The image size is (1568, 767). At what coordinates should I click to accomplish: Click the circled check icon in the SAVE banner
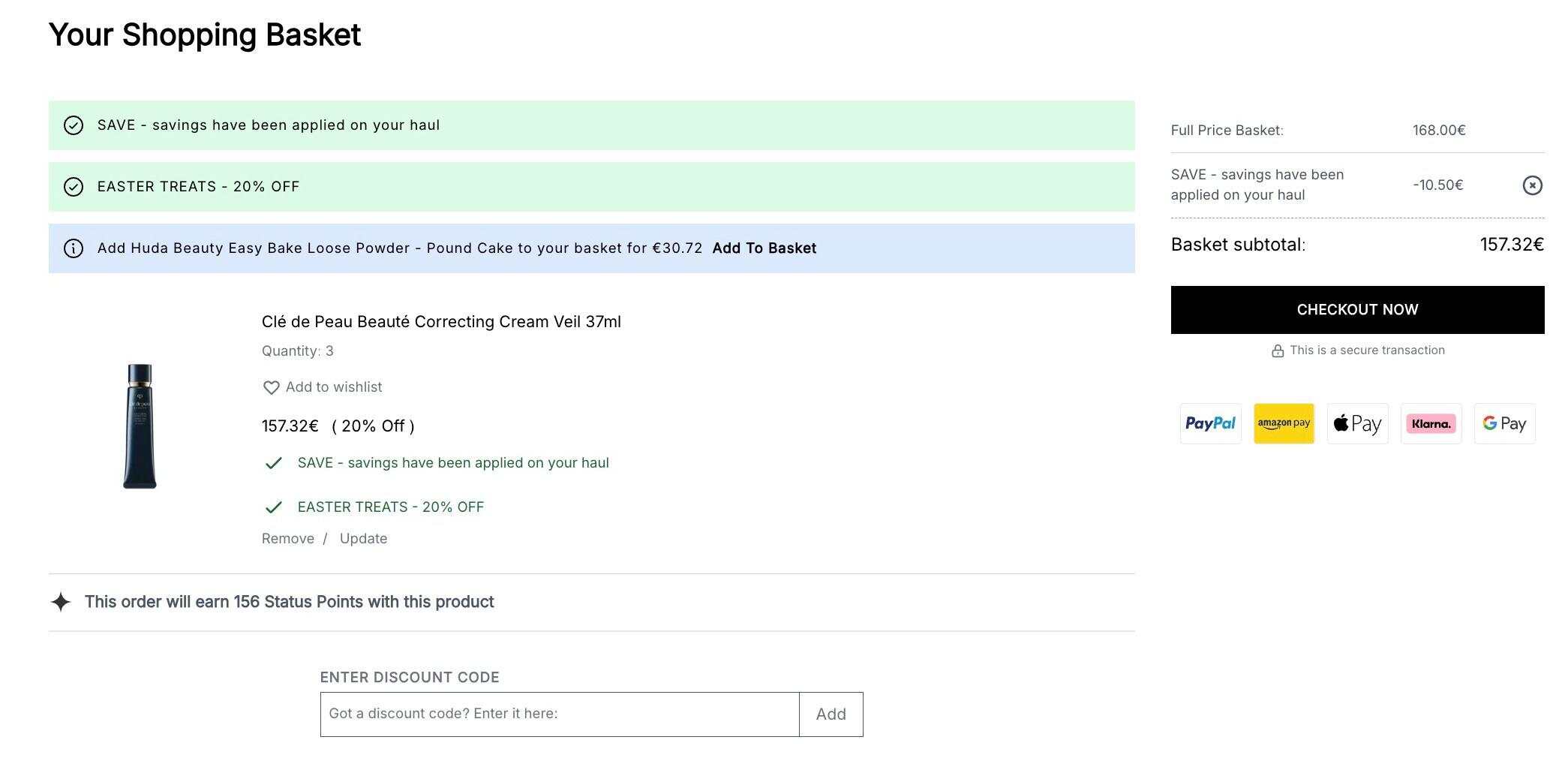click(x=74, y=125)
